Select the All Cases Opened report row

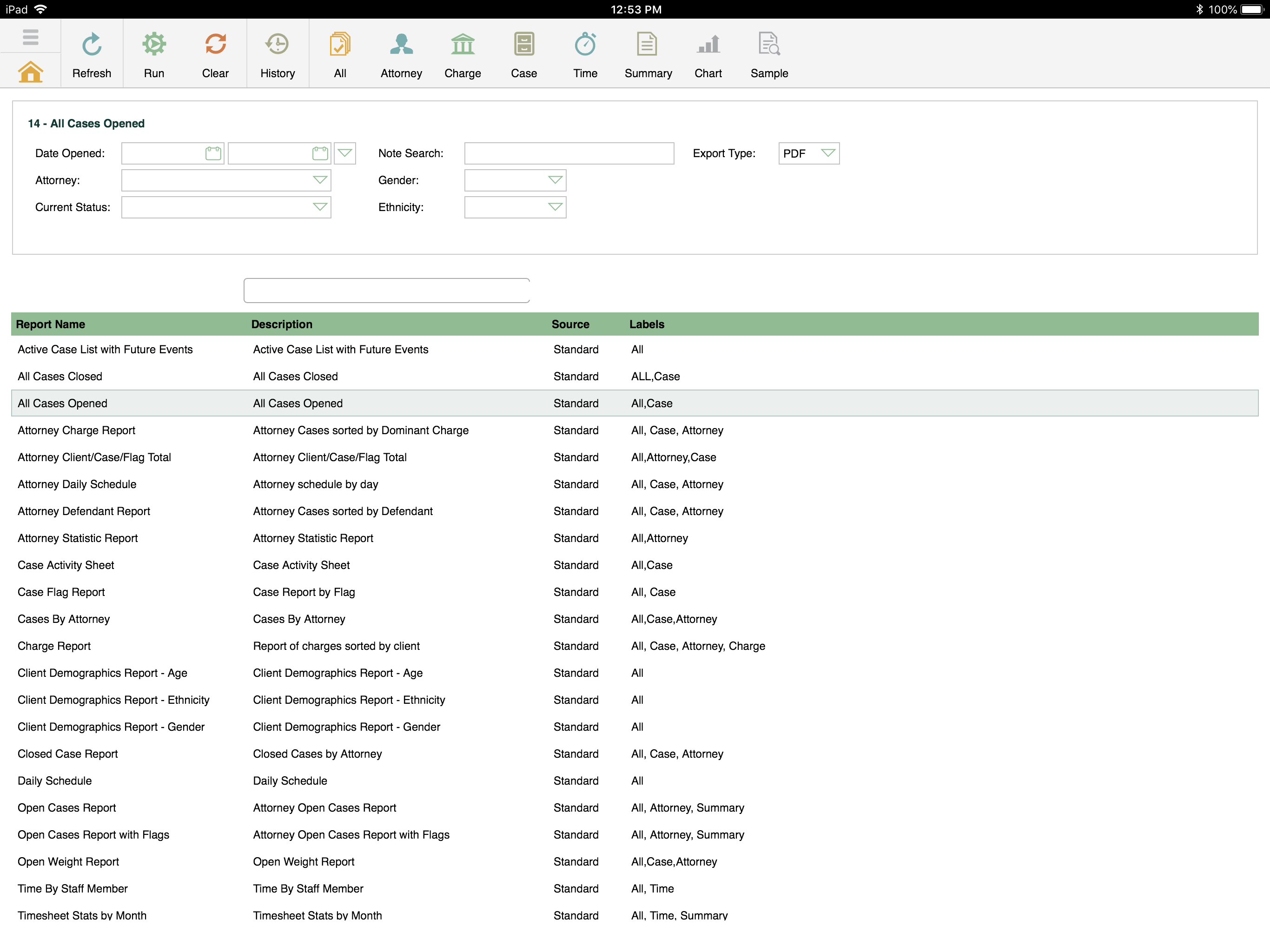click(x=635, y=403)
